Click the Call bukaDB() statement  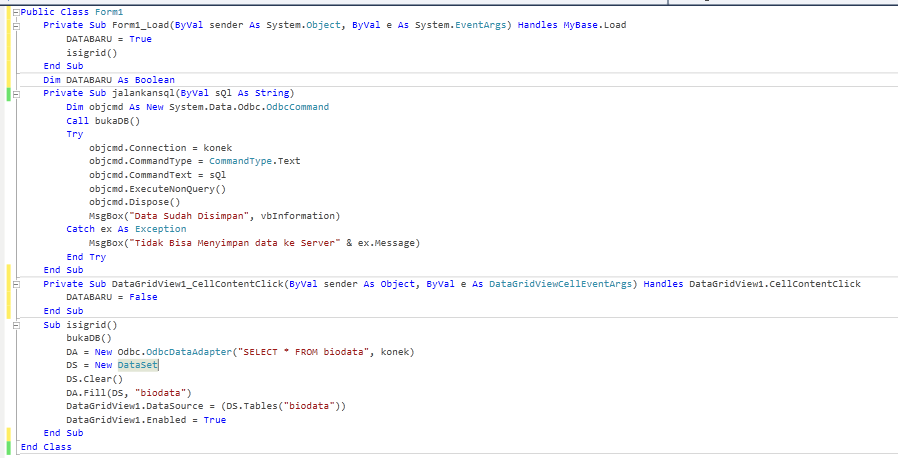[x=103, y=120]
